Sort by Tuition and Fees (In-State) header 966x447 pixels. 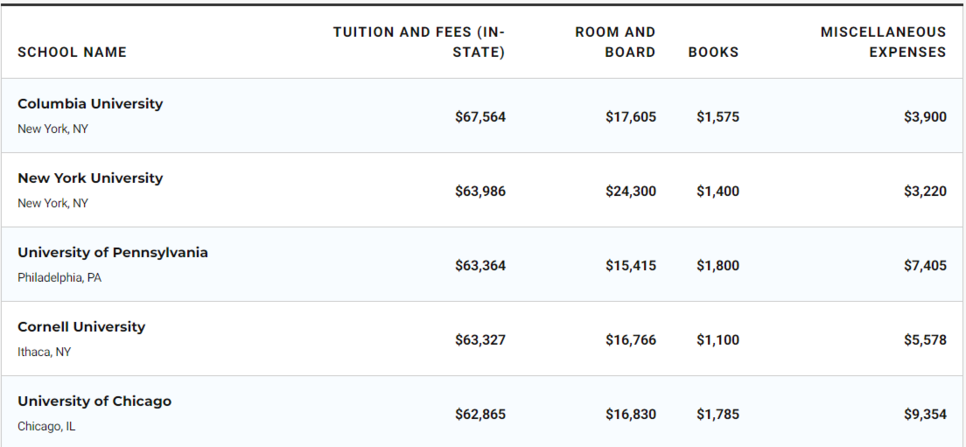tap(419, 42)
